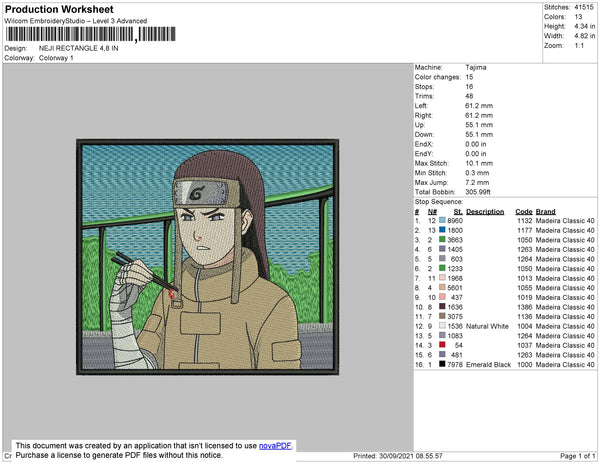Click the barcode under the worksheet title
Screen dimensions: 600x464
pyautogui.click(x=90, y=34)
